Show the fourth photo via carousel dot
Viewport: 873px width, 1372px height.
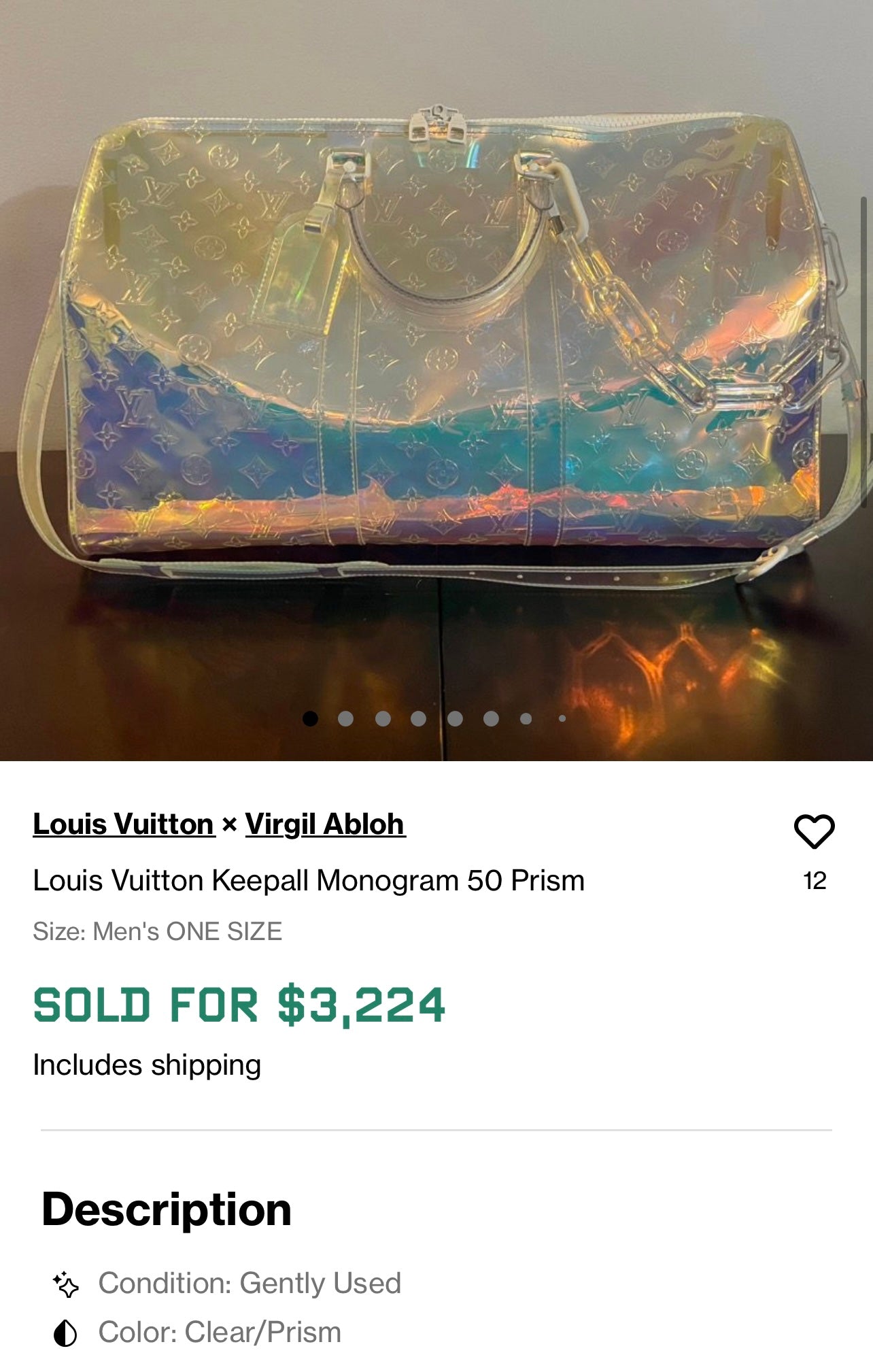tap(418, 718)
